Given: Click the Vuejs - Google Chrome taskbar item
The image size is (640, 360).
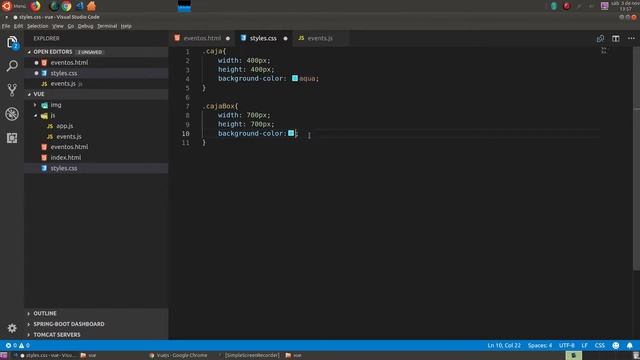Looking at the screenshot, I should click(x=178, y=356).
